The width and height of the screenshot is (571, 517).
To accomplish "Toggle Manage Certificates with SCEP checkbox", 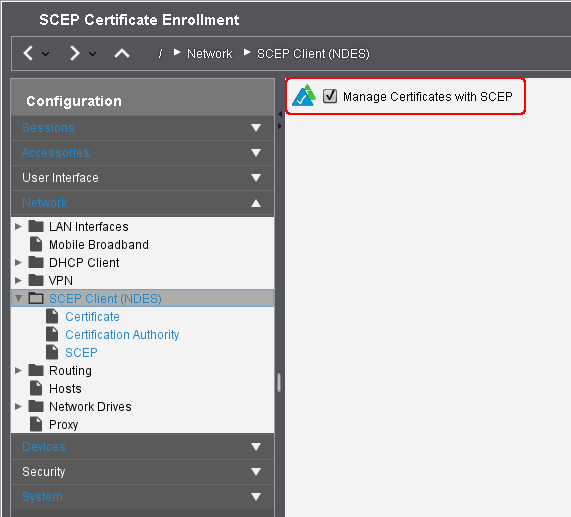I will coord(330,96).
